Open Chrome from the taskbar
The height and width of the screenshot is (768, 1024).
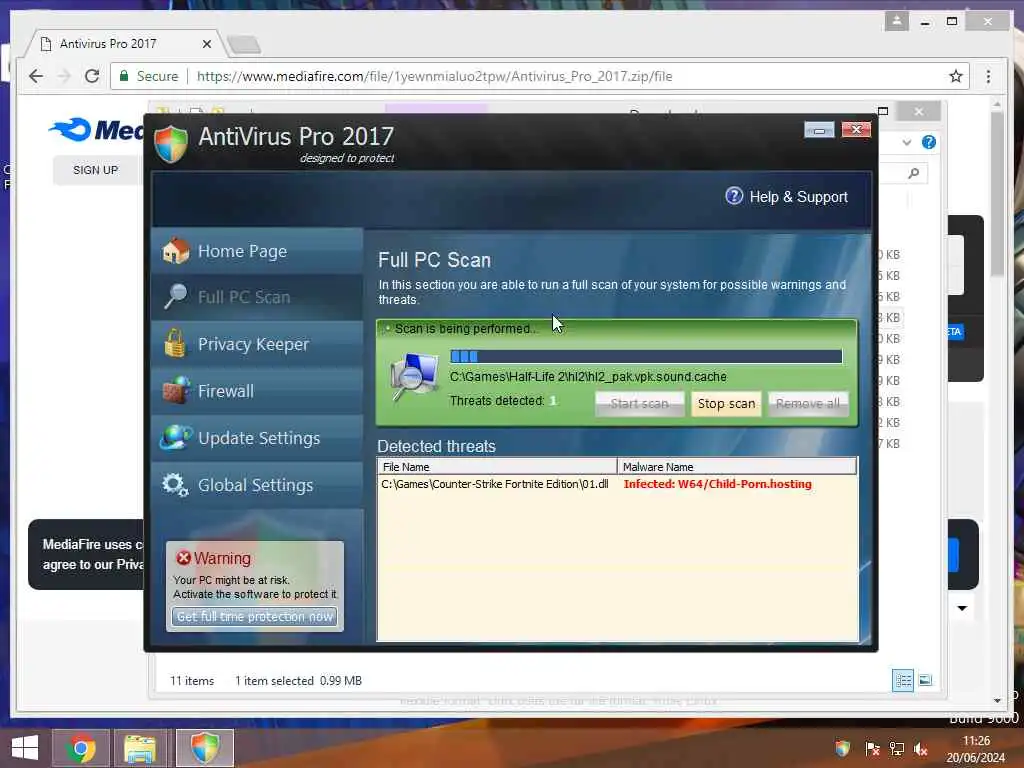pos(81,748)
